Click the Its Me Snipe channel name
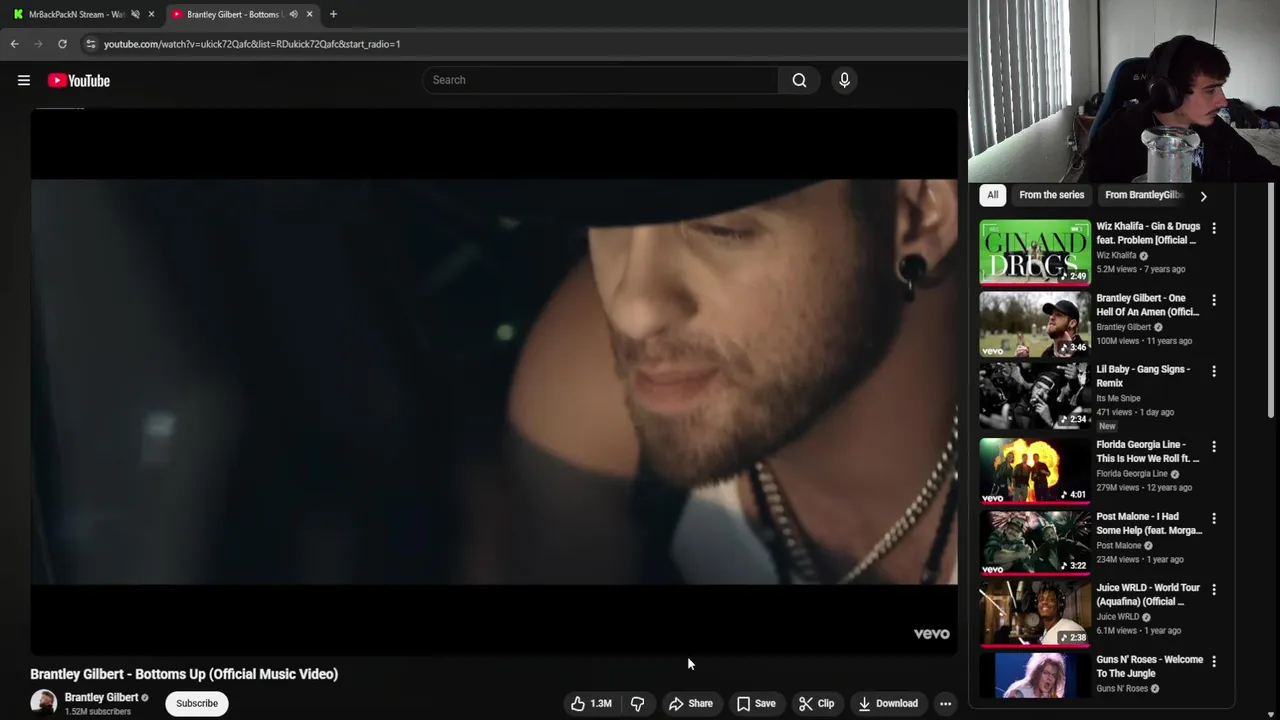Screen dimensions: 1280x720 (x=1118, y=398)
